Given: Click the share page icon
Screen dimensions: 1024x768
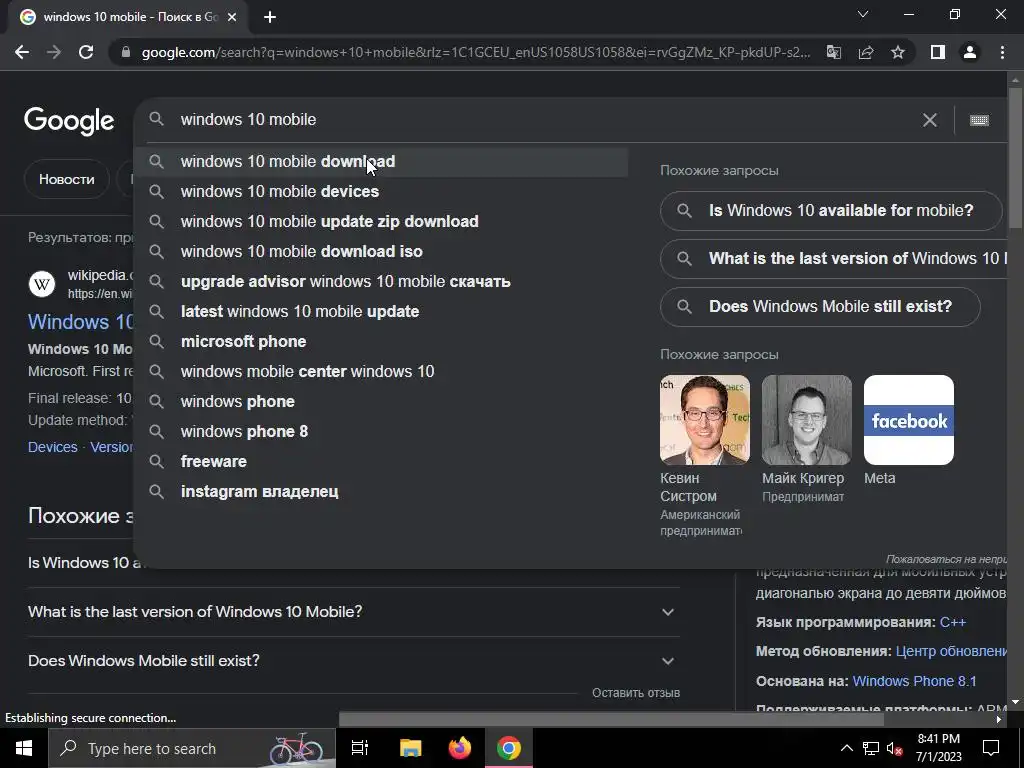Looking at the screenshot, I should pyautogui.click(x=866, y=52).
